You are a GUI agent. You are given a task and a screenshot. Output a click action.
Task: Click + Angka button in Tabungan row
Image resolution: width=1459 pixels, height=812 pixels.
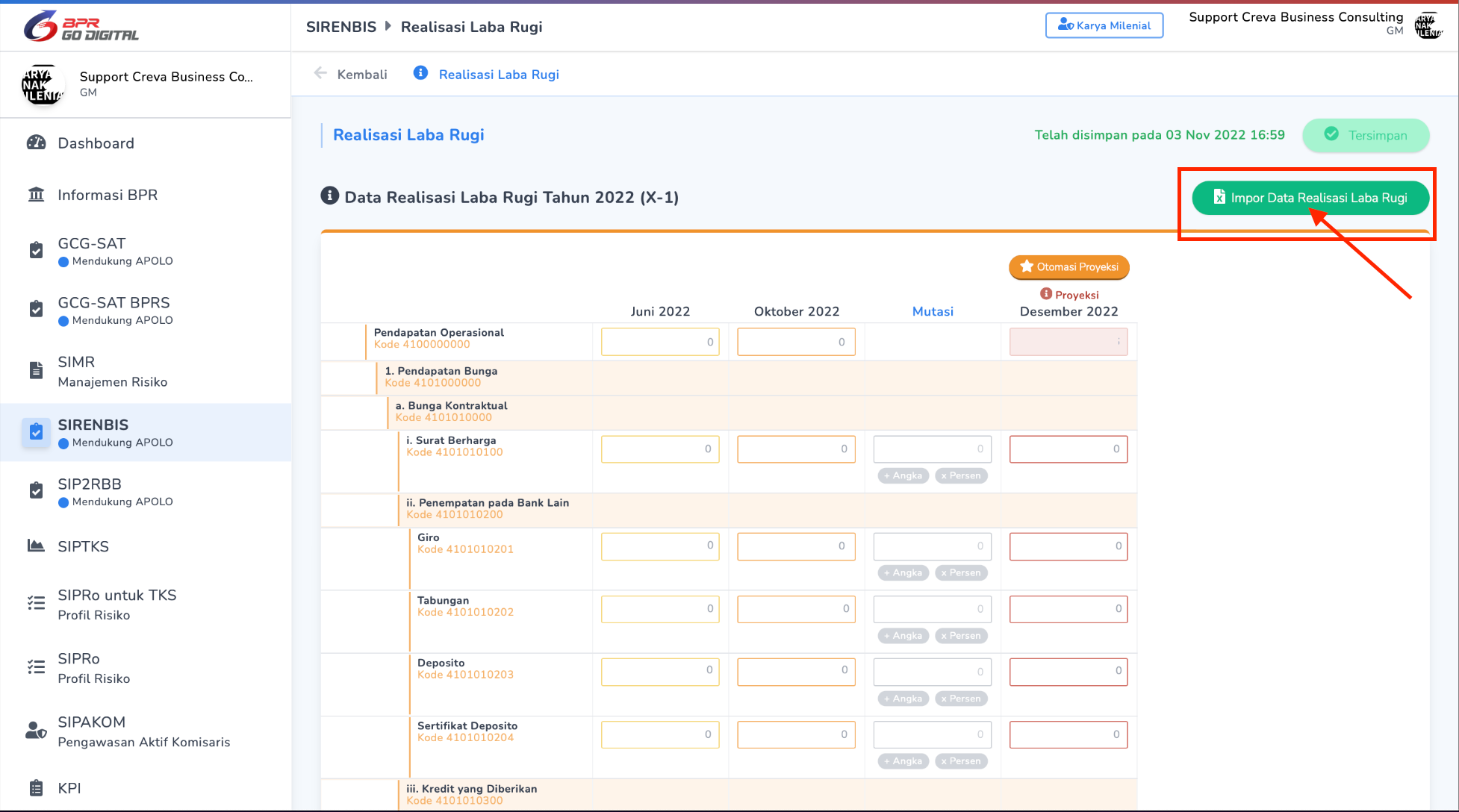tap(903, 636)
